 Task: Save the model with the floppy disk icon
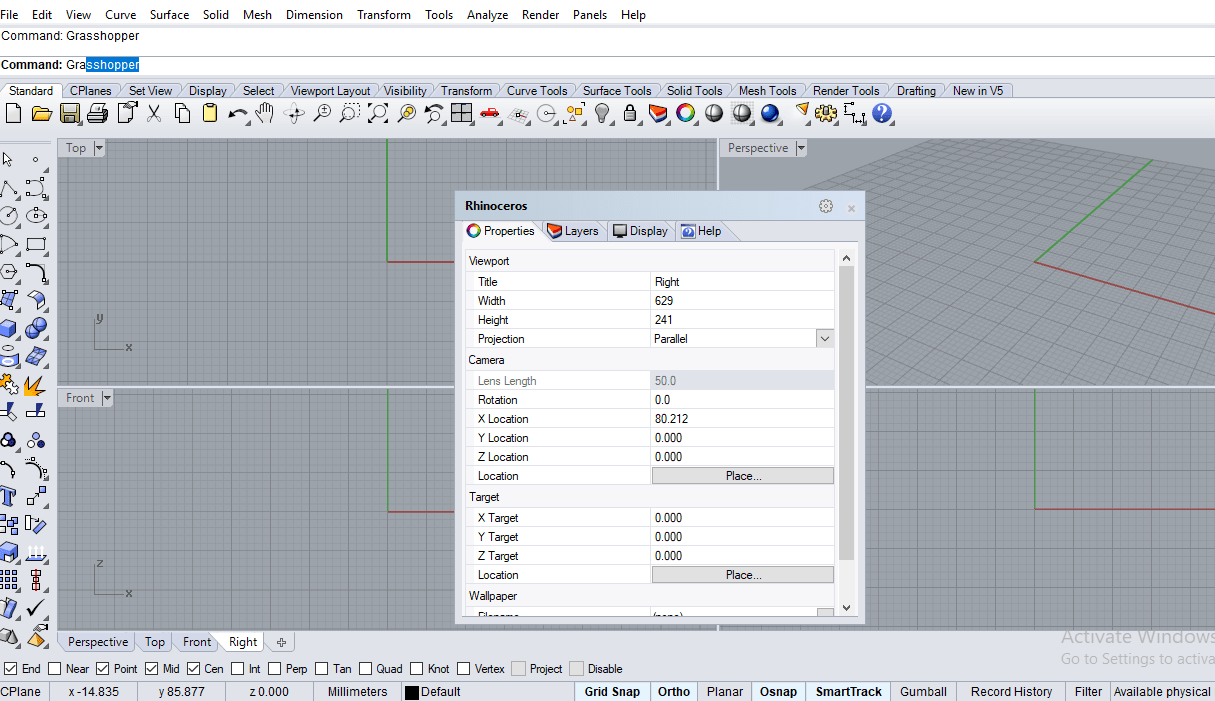pyautogui.click(x=70, y=114)
